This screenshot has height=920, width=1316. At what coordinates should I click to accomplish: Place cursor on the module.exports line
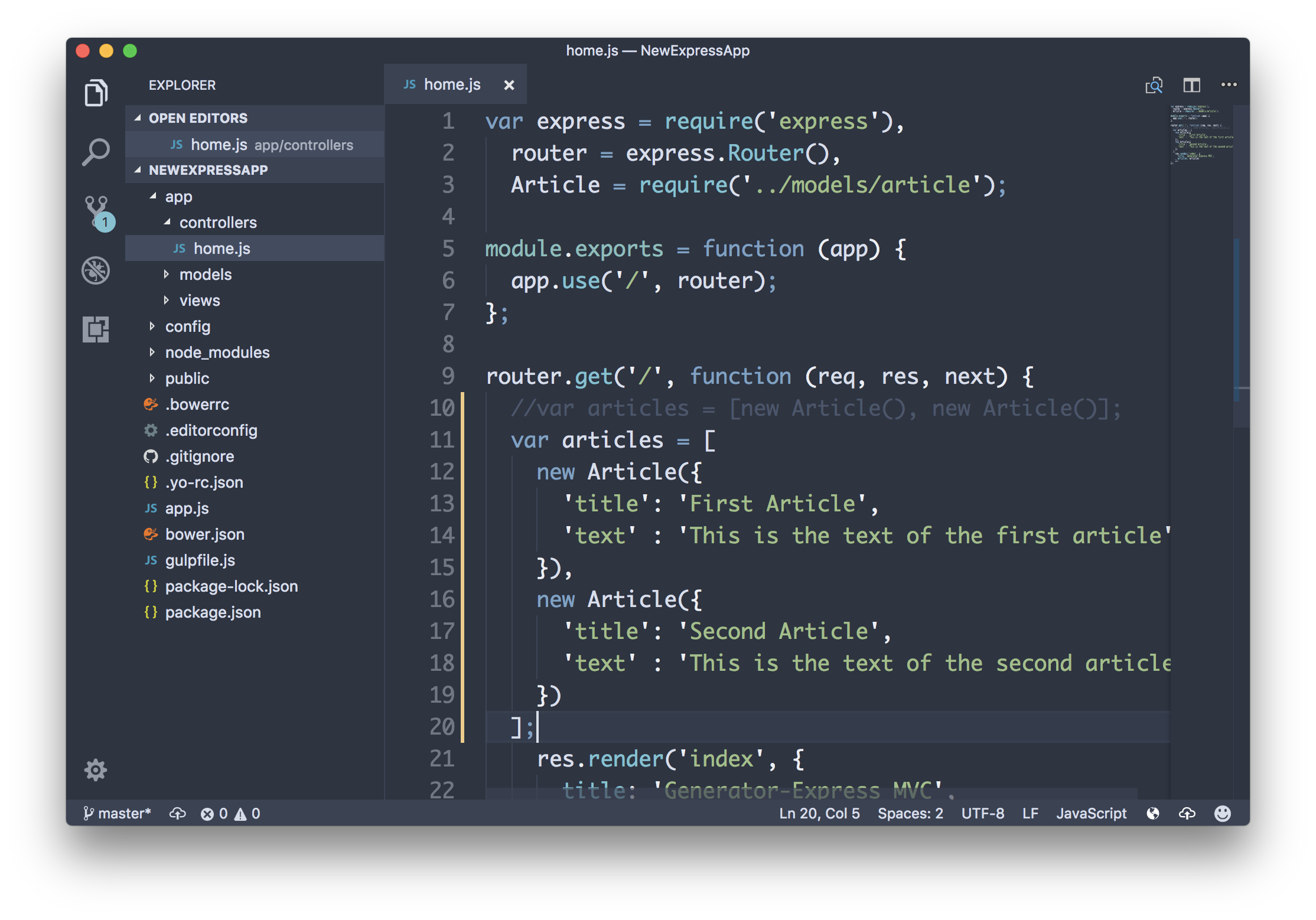click(695, 249)
